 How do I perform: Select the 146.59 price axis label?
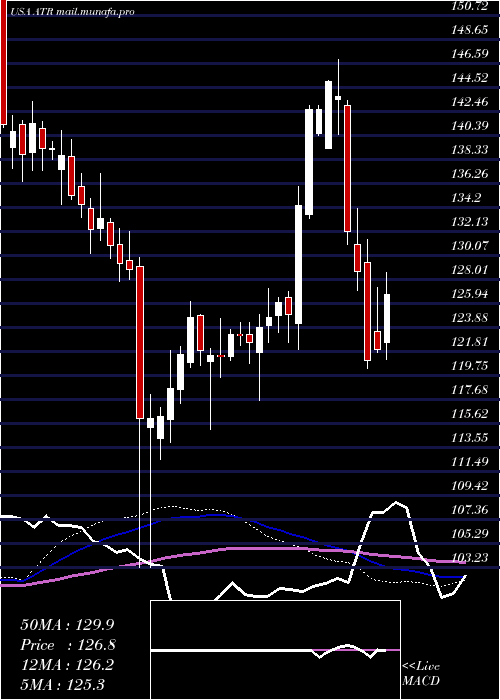[470, 54]
